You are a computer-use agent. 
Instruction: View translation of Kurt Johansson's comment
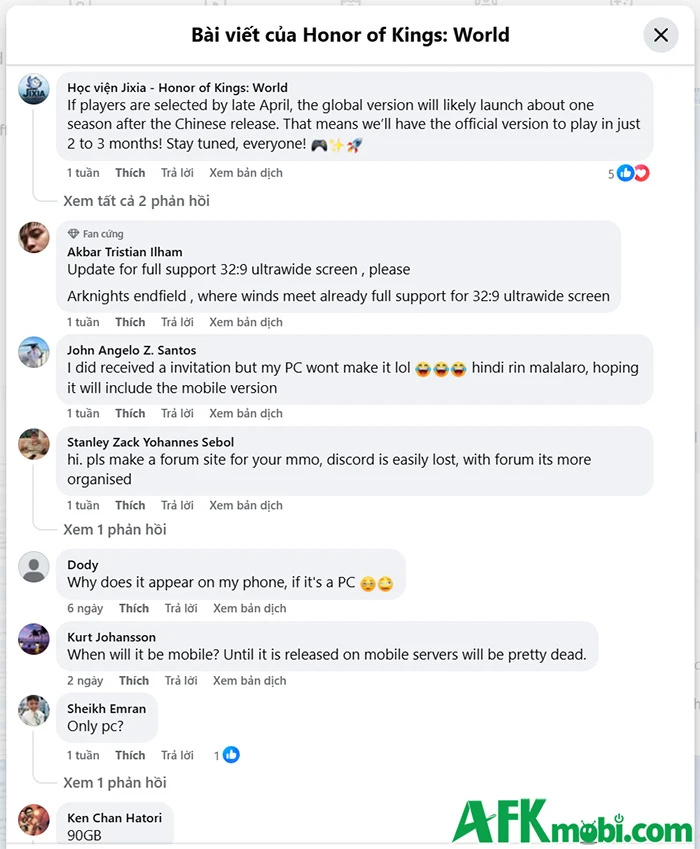click(249, 681)
